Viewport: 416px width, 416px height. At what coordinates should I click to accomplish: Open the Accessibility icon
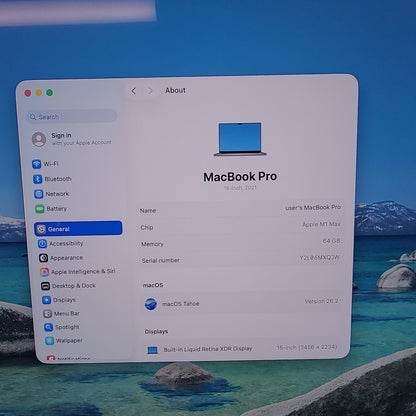coord(42,244)
